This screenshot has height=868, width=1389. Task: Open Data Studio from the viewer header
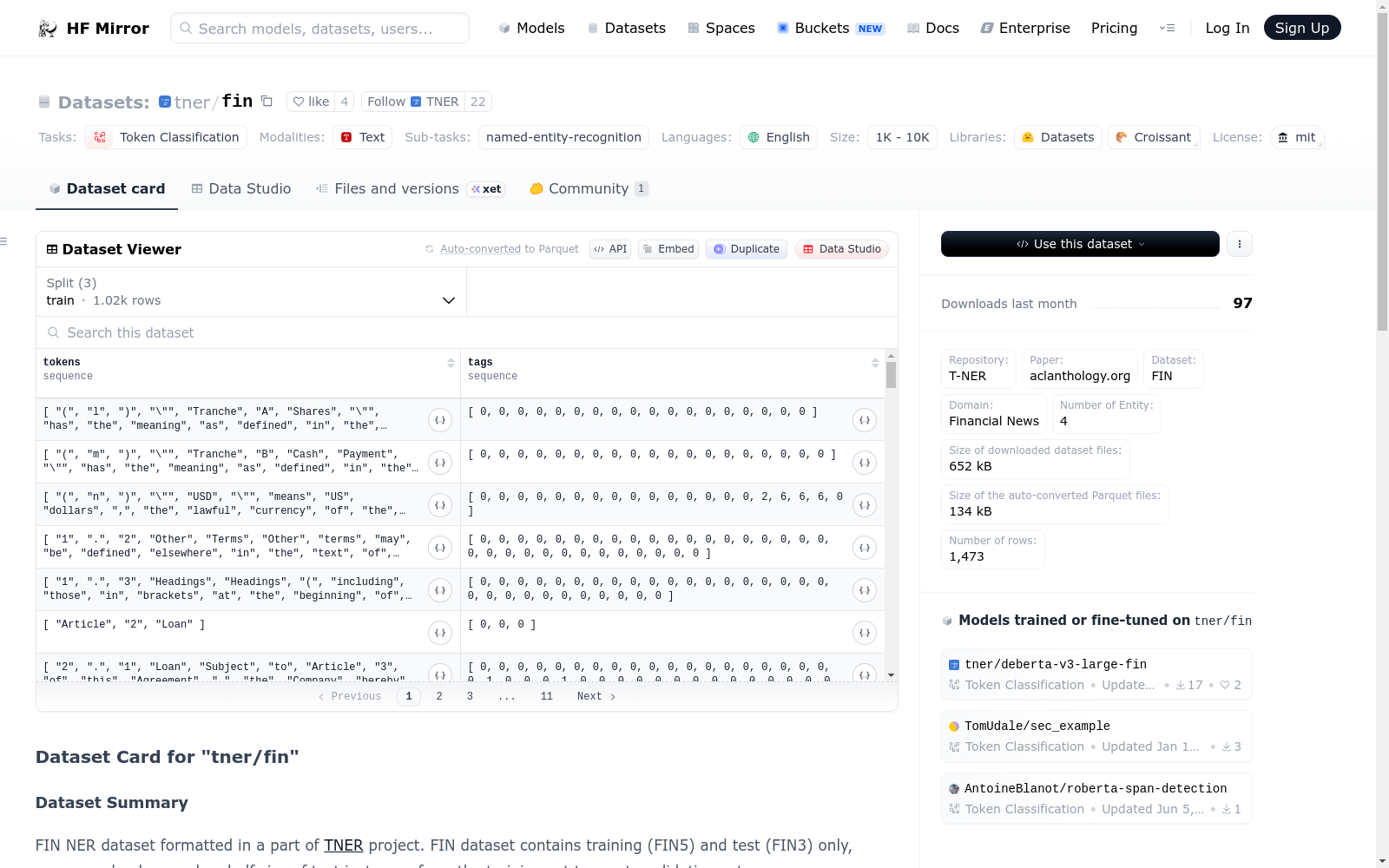pos(841,249)
